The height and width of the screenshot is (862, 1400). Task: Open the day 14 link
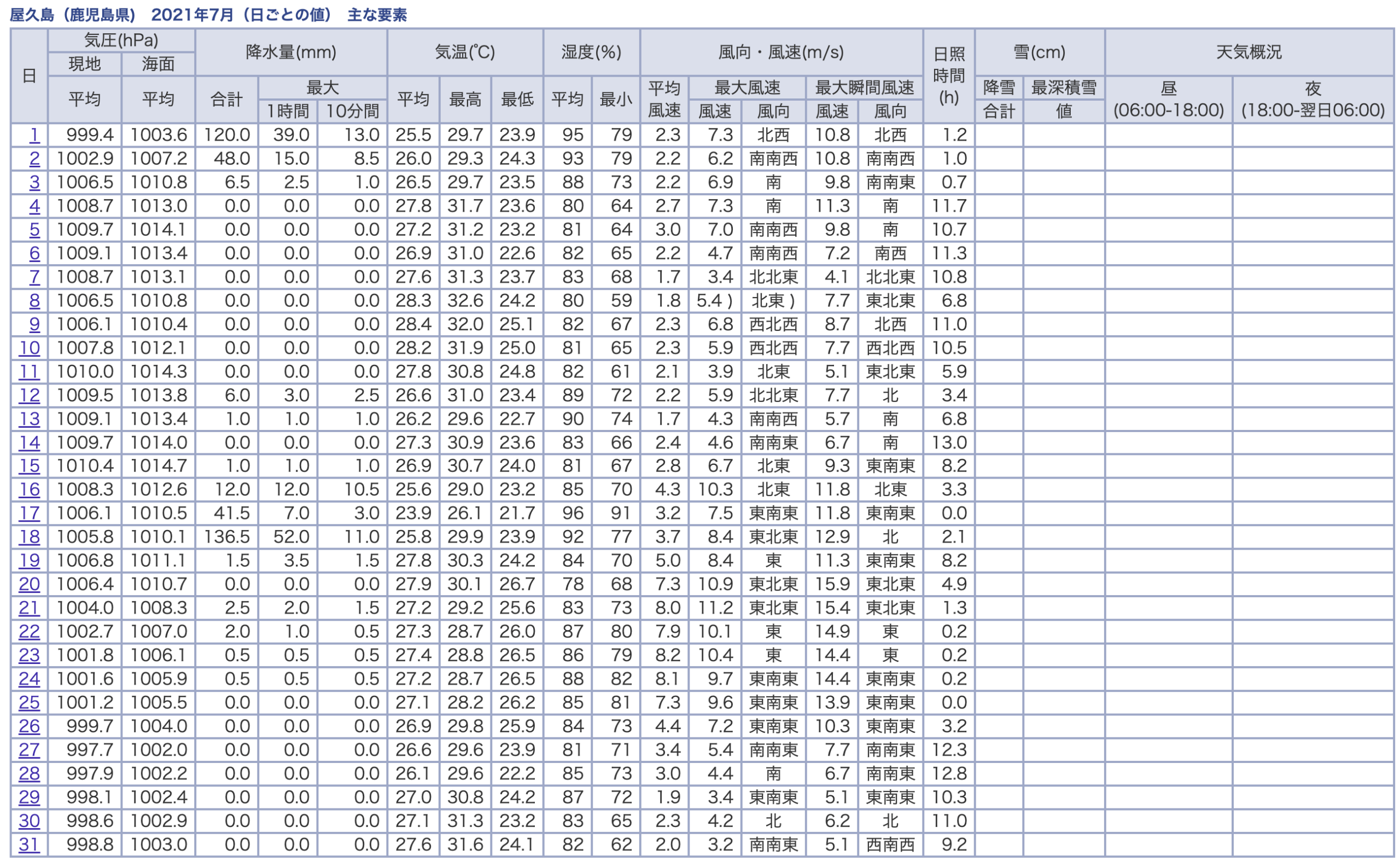point(29,442)
